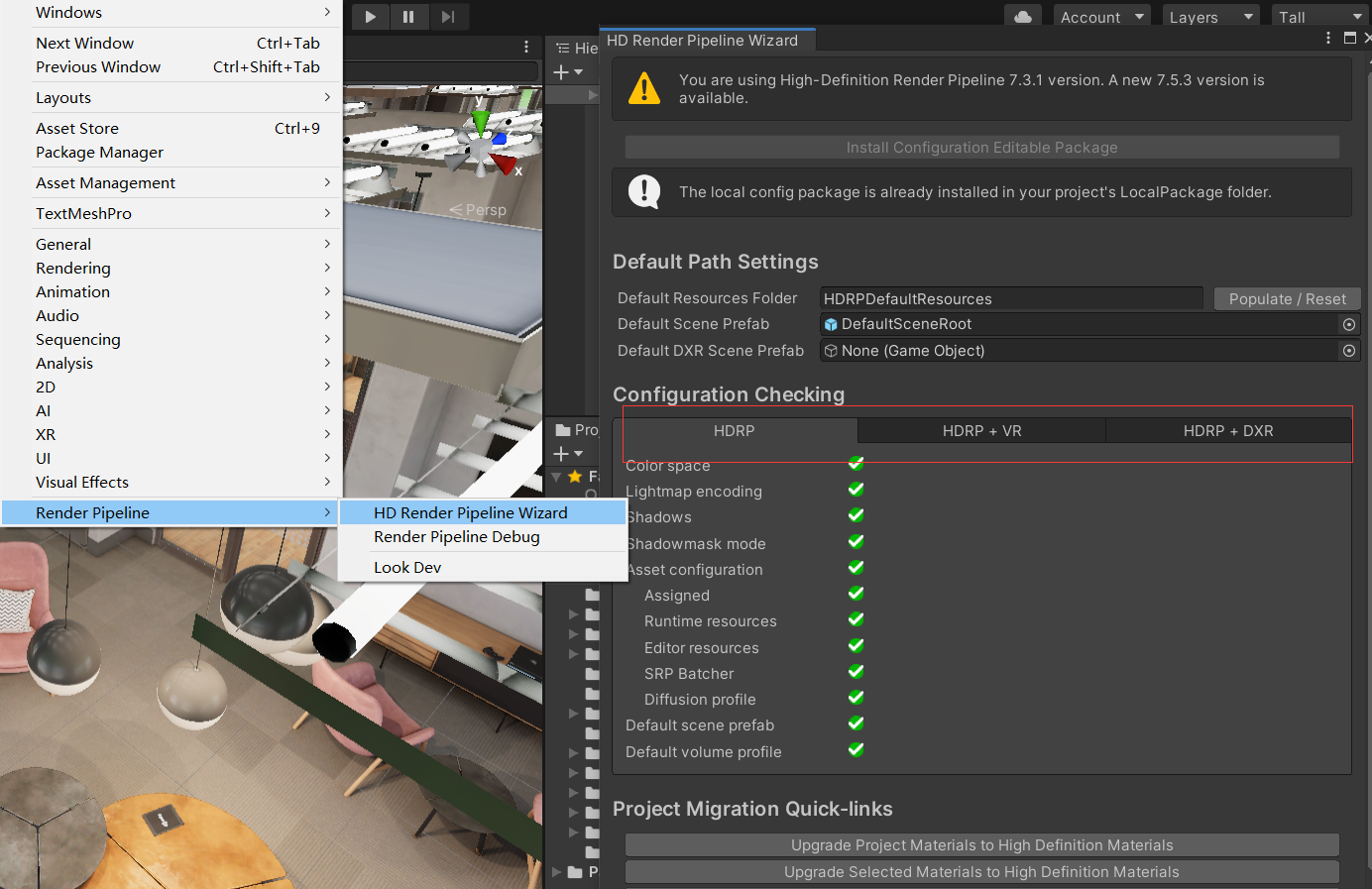Click Install Configuration Editable Package button
1372x889 pixels.
click(x=981, y=148)
